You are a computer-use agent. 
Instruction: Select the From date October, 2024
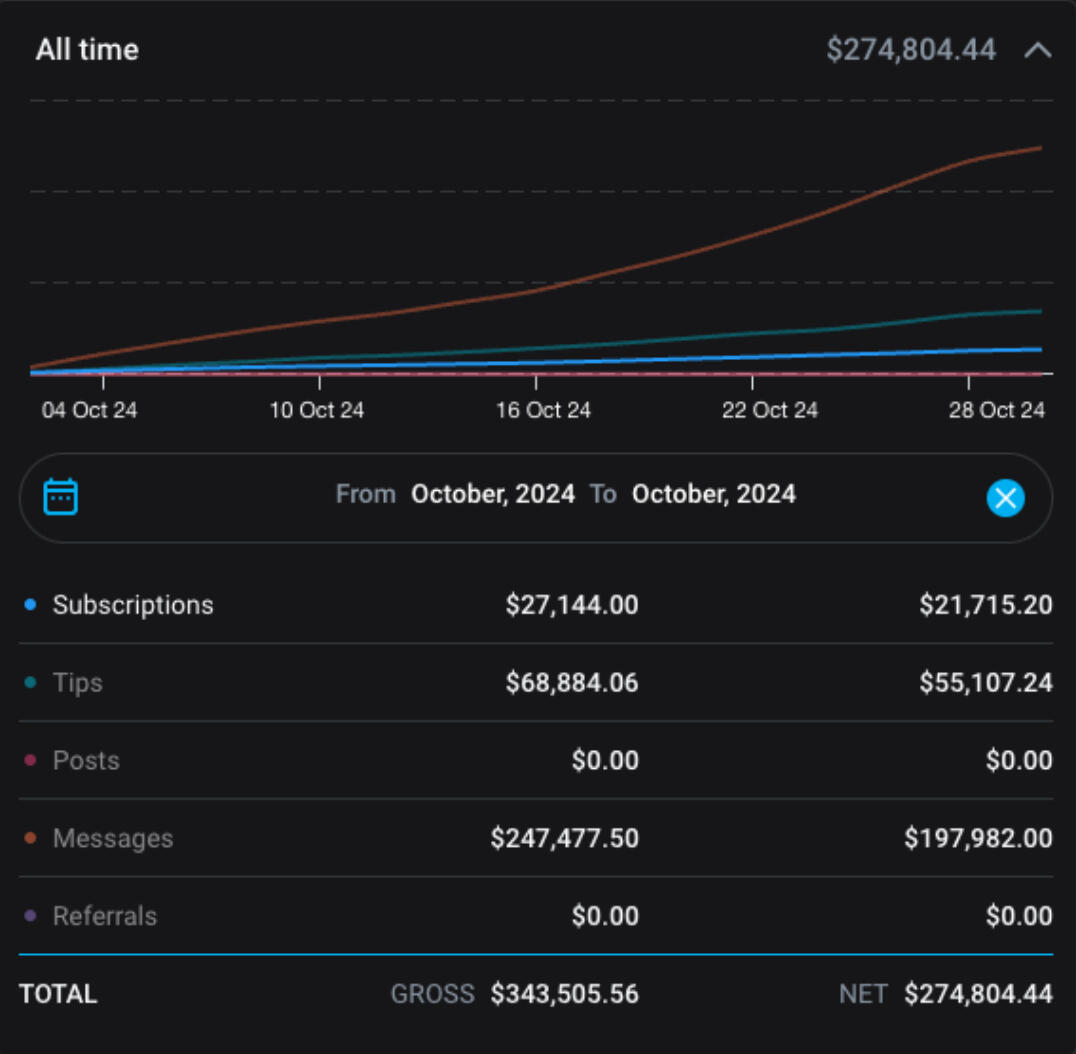click(x=493, y=494)
